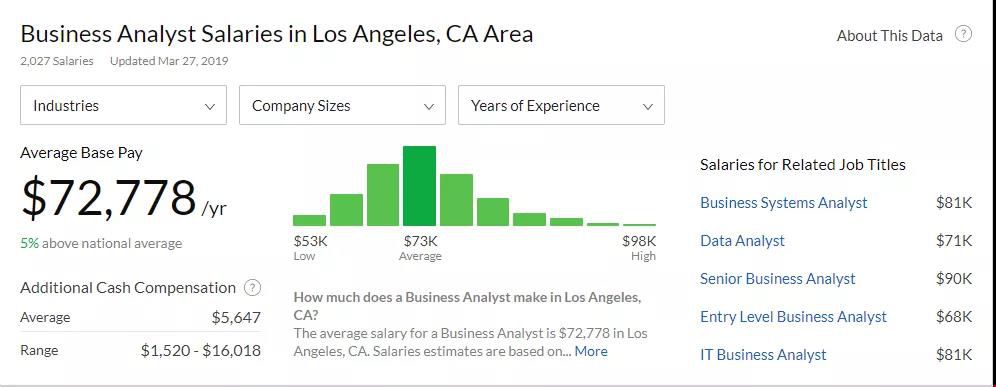This screenshot has width=996, height=387.
Task: Select the Senior Business Analyst link
Action: click(x=777, y=279)
